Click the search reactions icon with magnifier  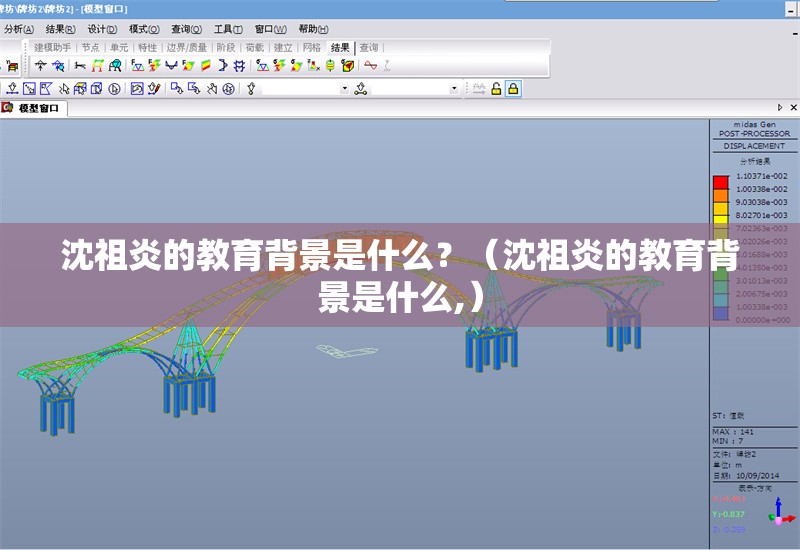(58, 65)
